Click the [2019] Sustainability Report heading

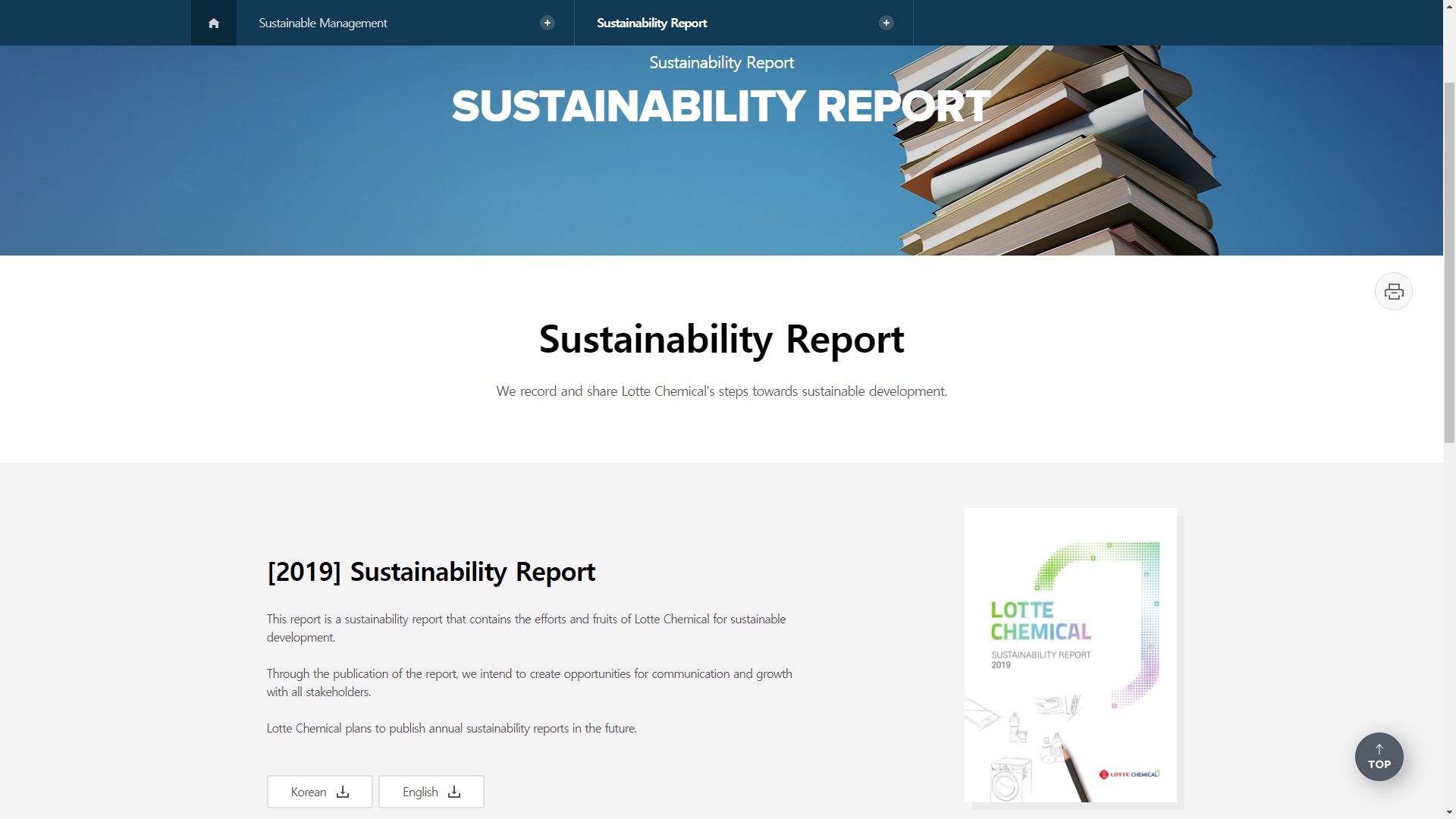[x=431, y=572]
